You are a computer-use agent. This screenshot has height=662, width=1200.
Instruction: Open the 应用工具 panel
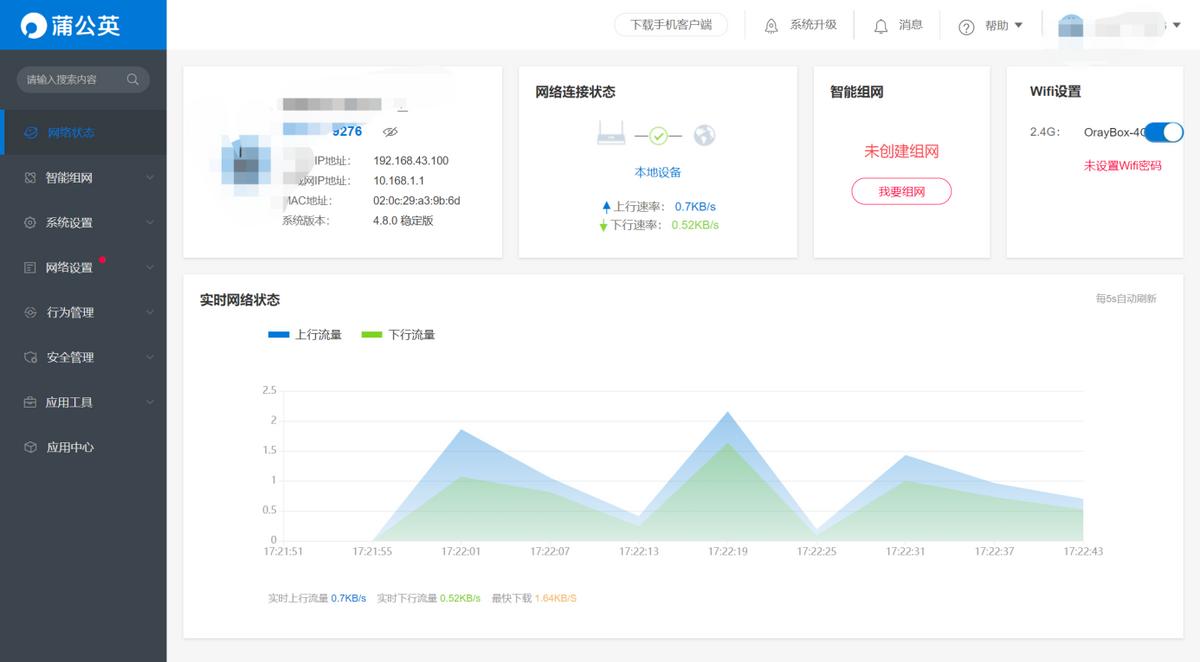tap(68, 402)
